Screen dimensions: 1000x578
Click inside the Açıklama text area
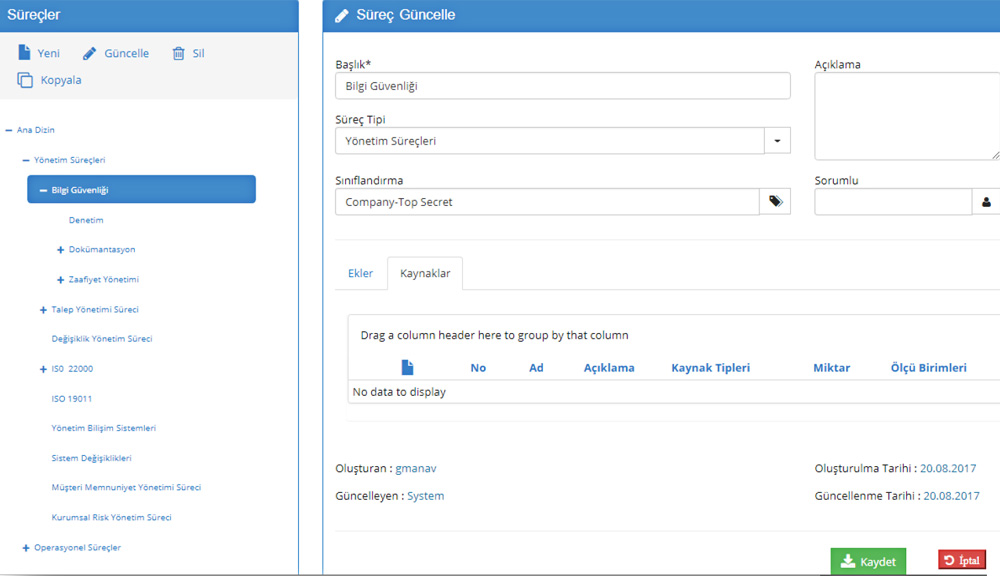click(906, 117)
